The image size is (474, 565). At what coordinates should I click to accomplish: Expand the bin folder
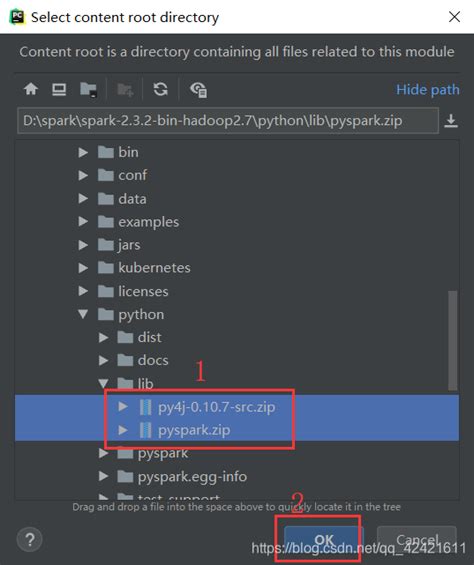pos(83,152)
